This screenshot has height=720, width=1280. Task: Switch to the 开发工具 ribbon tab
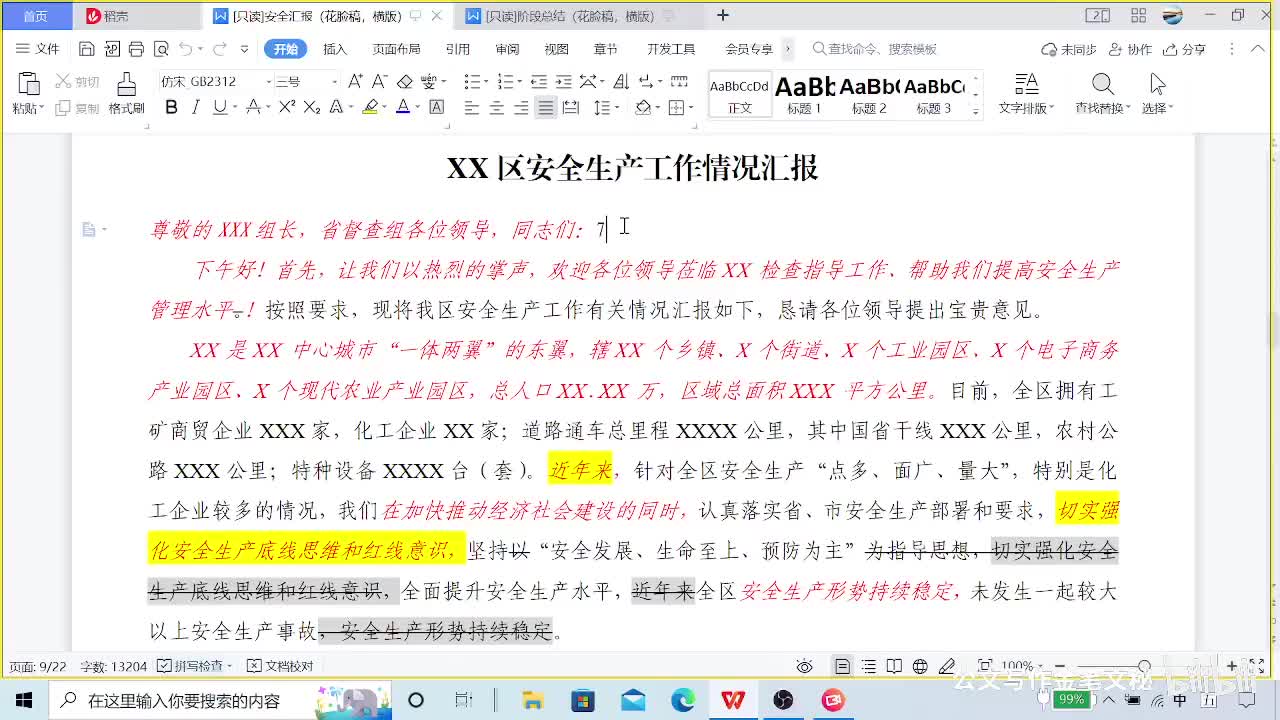point(670,49)
